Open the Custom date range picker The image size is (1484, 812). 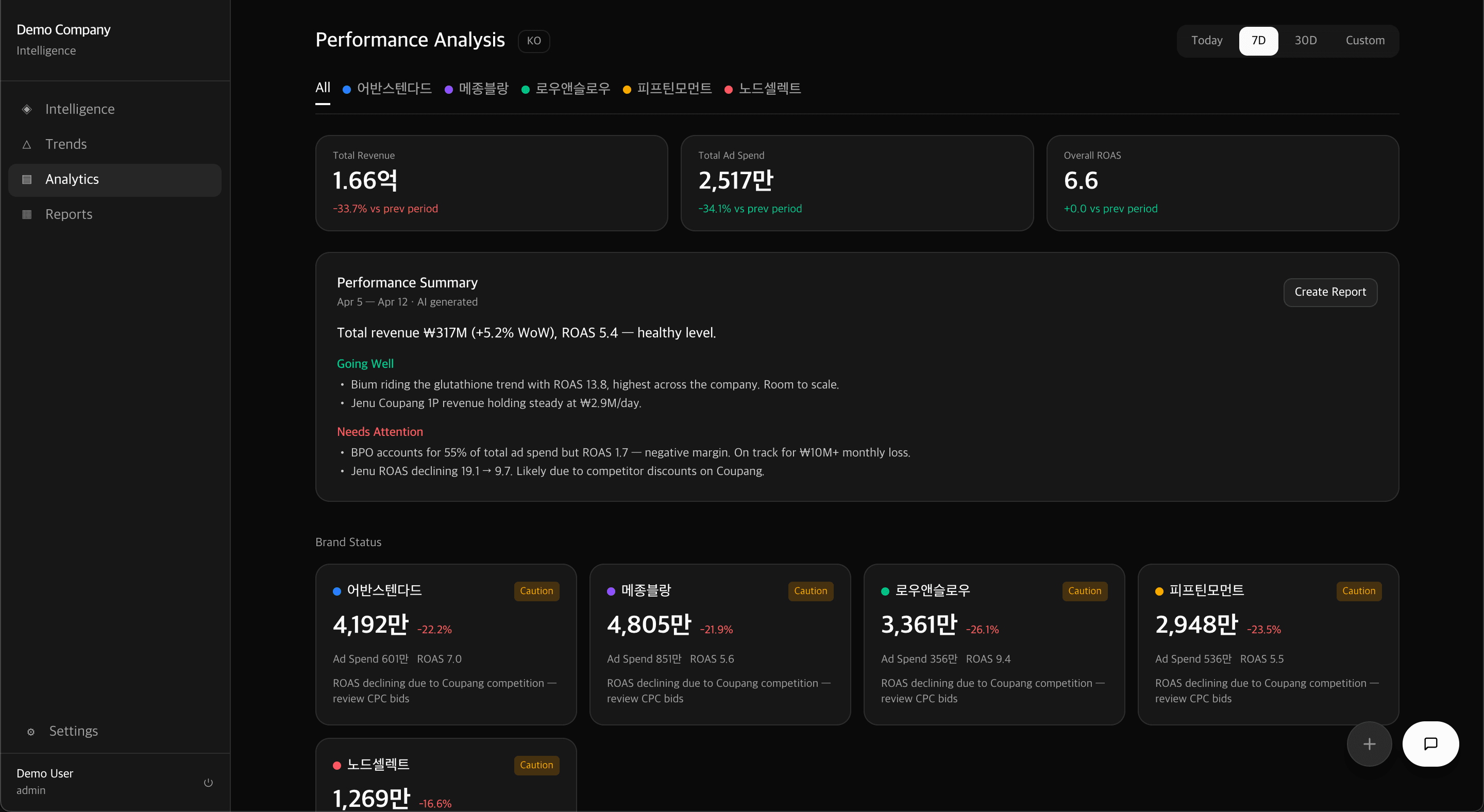[x=1366, y=40]
